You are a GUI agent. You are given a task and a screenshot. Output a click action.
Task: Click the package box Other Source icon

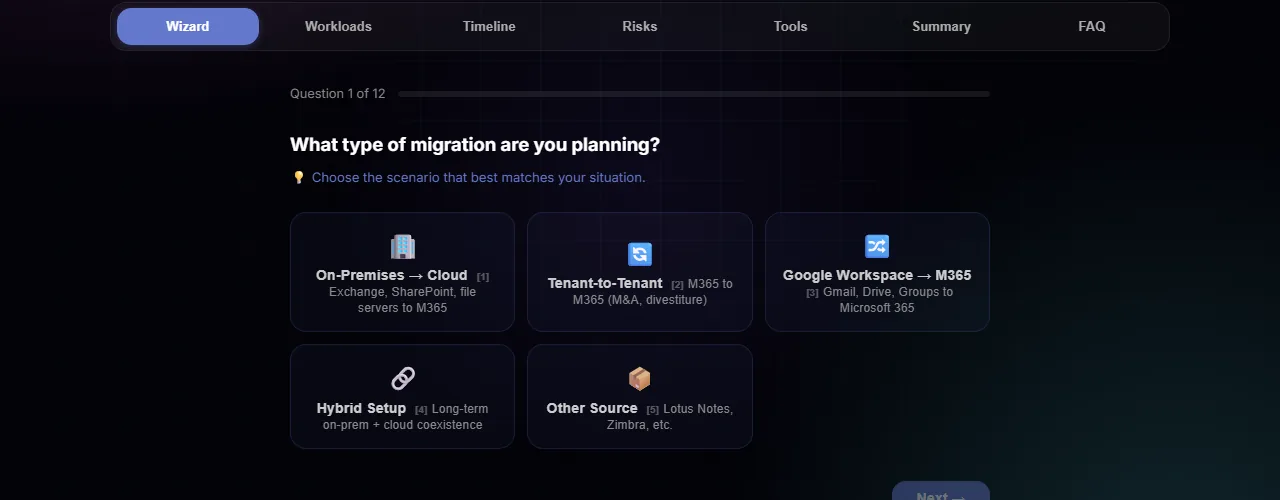click(x=640, y=379)
